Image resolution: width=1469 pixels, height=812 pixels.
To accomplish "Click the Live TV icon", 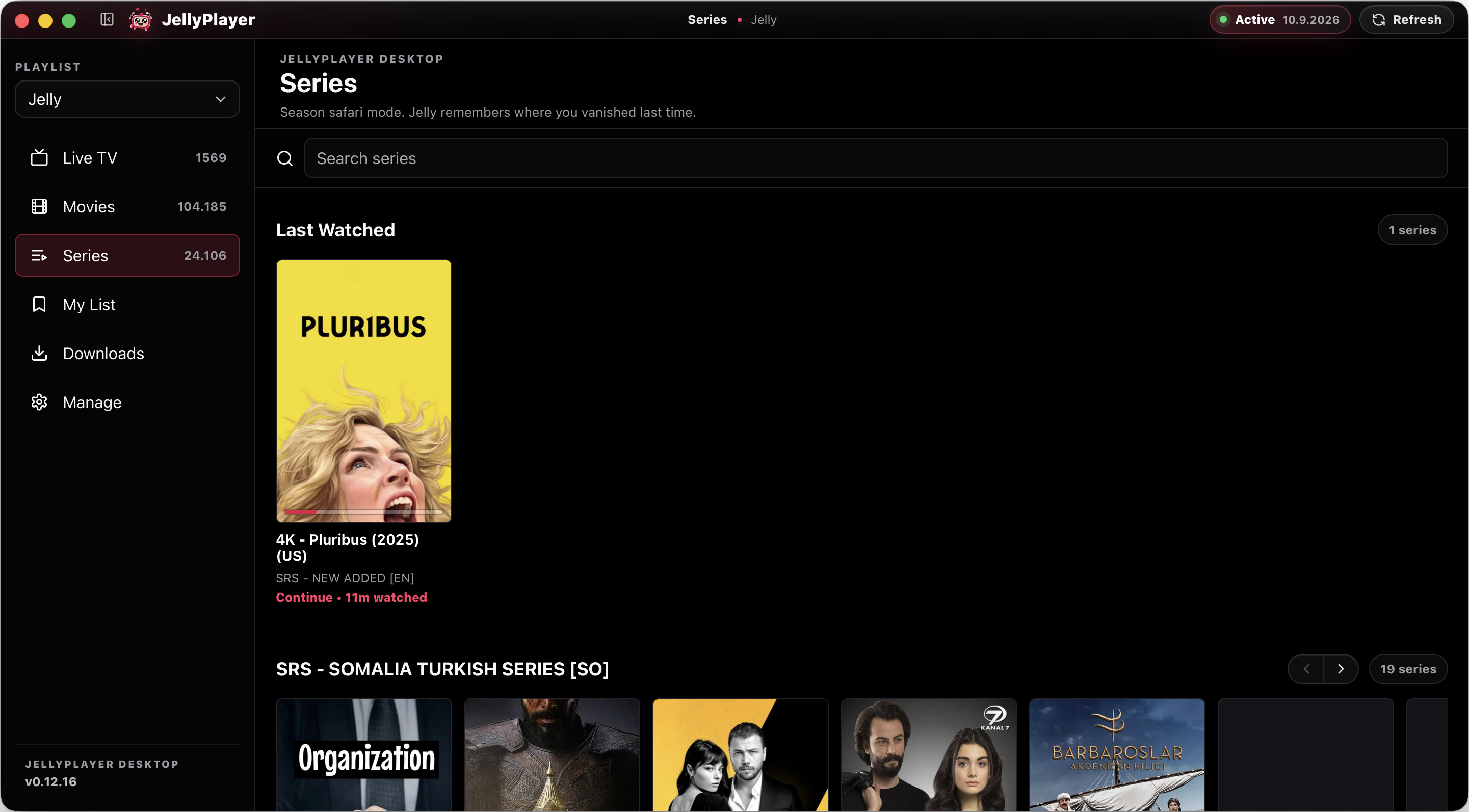I will coord(39,158).
